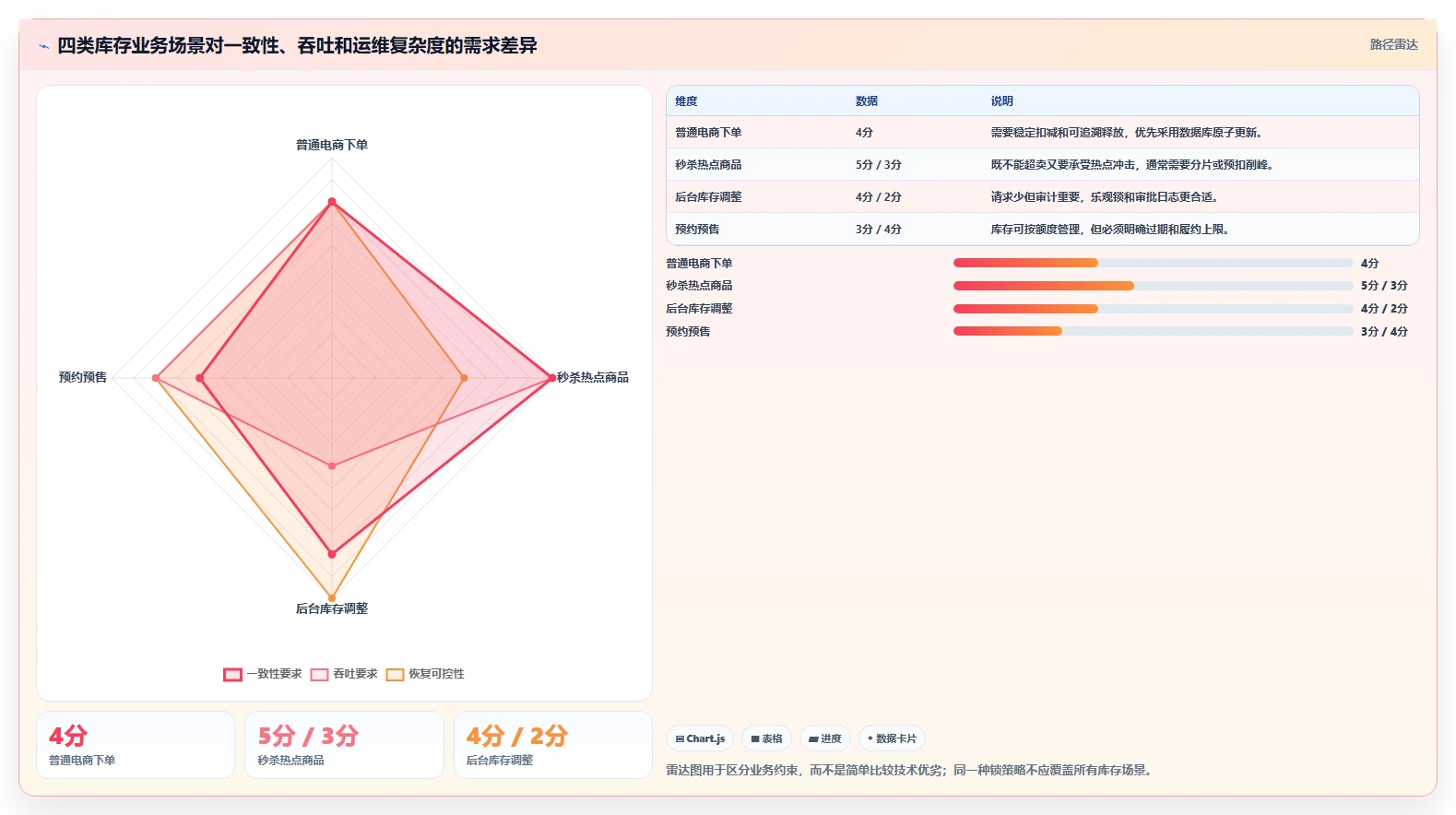Image resolution: width=1456 pixels, height=815 pixels.
Task: Click the 秒杀热点商品 radar axis label
Action: (x=593, y=377)
